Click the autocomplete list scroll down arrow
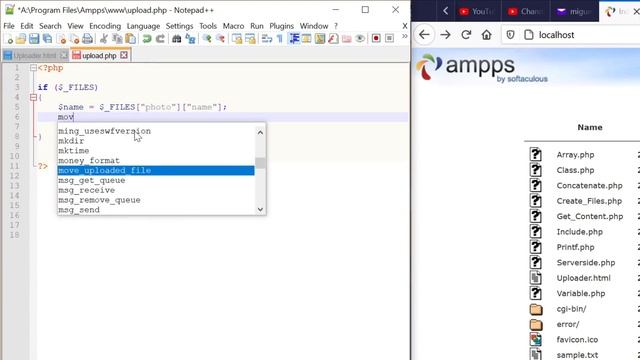The width and height of the screenshot is (640, 360). [x=260, y=209]
